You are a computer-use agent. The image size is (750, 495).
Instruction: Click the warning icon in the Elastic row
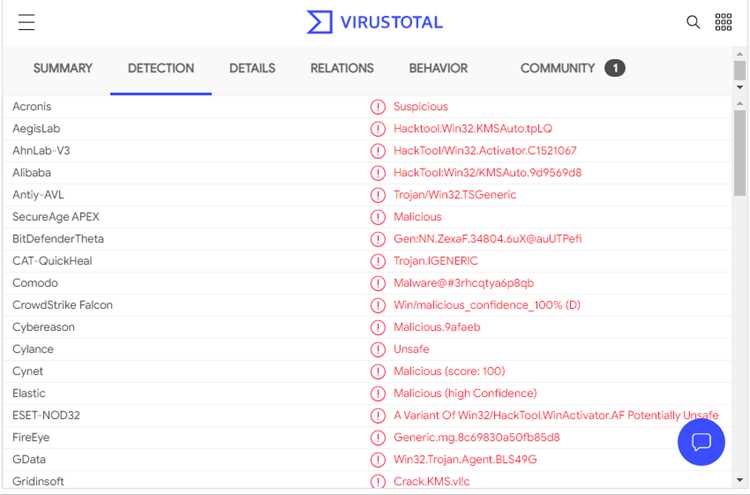coord(378,393)
